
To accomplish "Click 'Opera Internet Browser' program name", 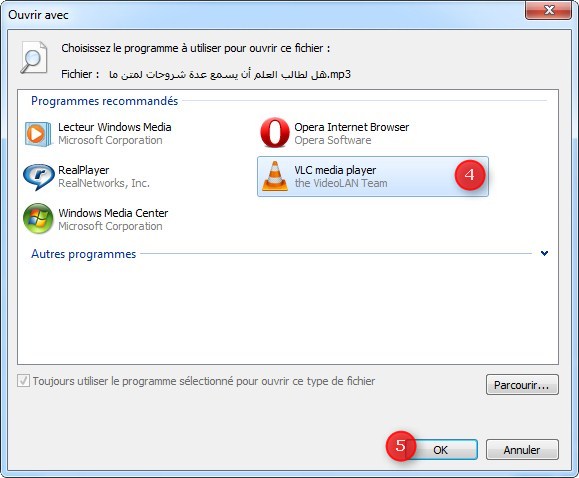I will 352,127.
